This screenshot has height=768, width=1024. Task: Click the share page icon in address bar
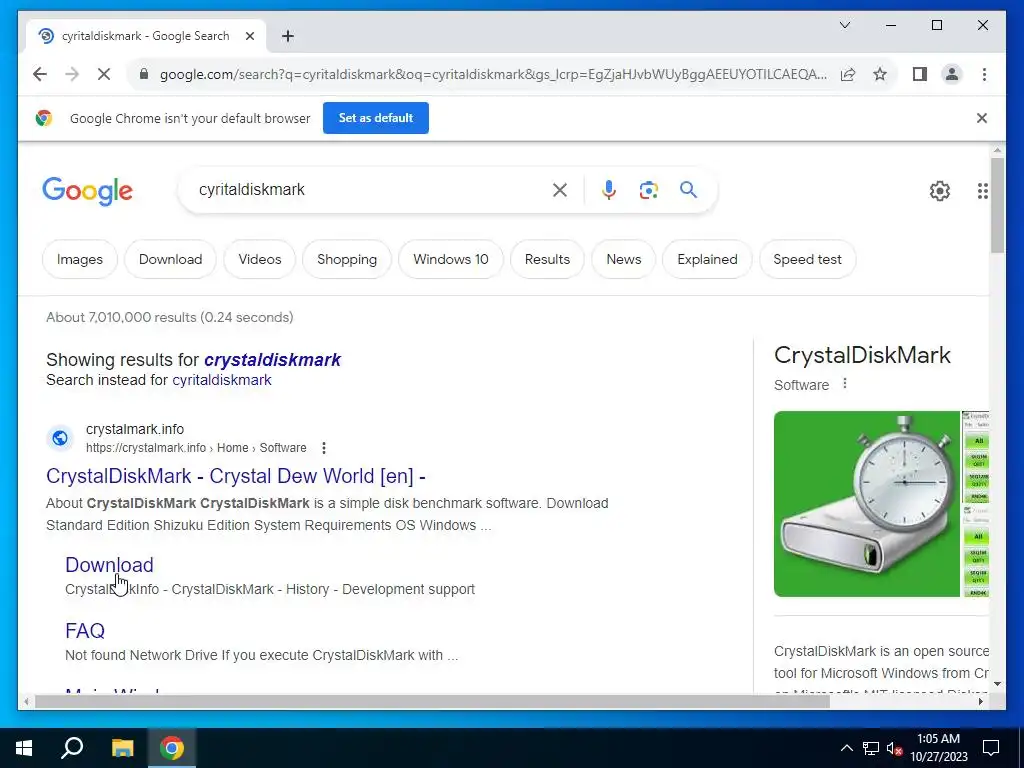point(848,74)
